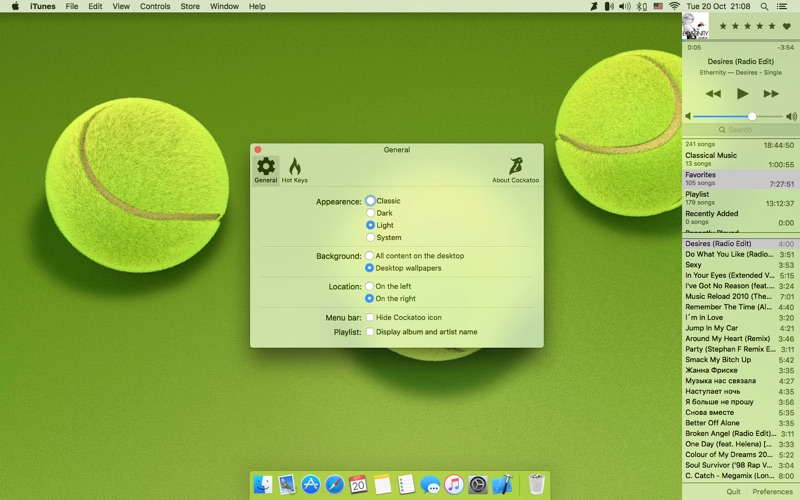Open Preview from the Dock
Image resolution: width=800 pixels, height=500 pixels.
pyautogui.click(x=287, y=484)
